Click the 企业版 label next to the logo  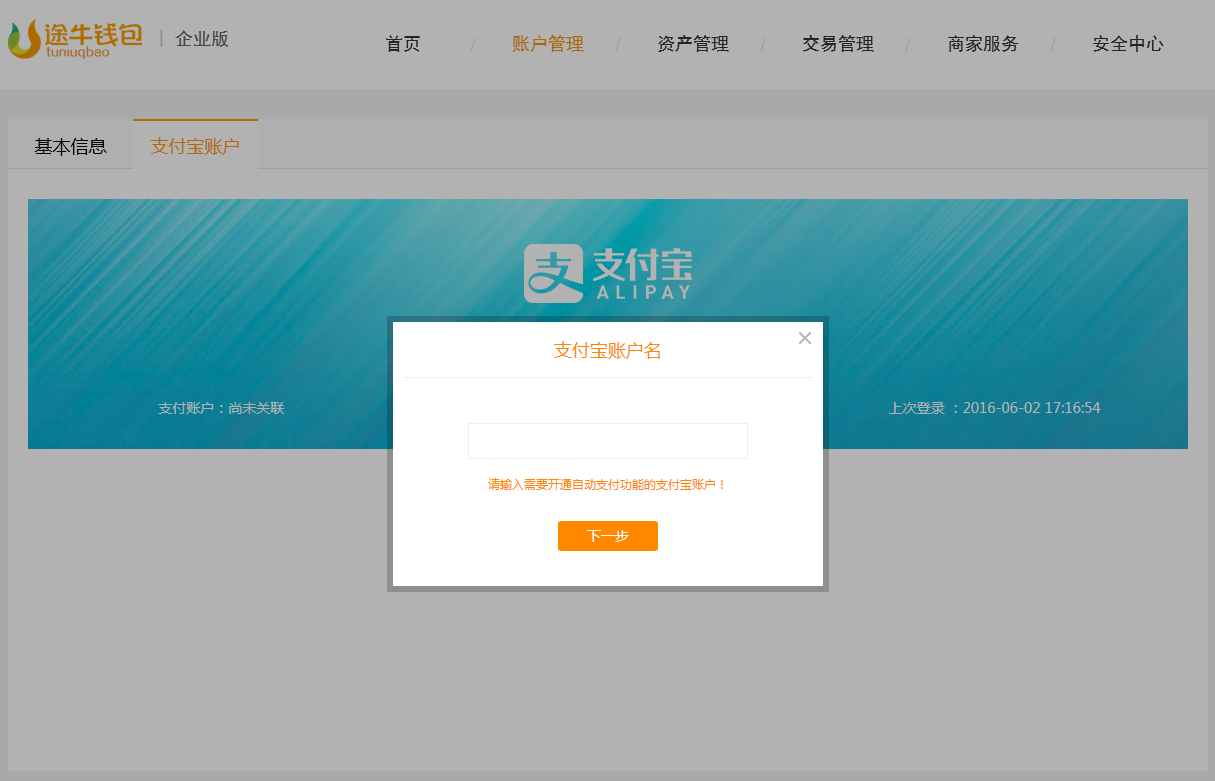(x=202, y=39)
